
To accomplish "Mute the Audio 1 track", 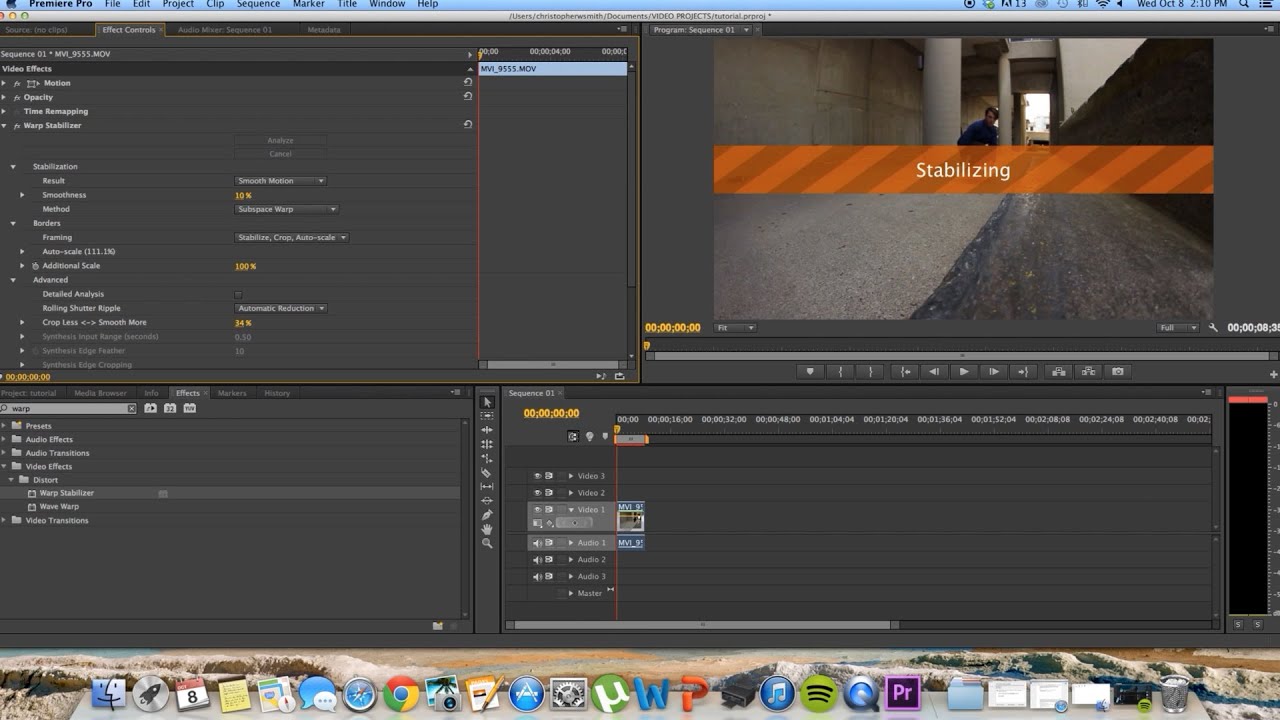I will [x=537, y=543].
